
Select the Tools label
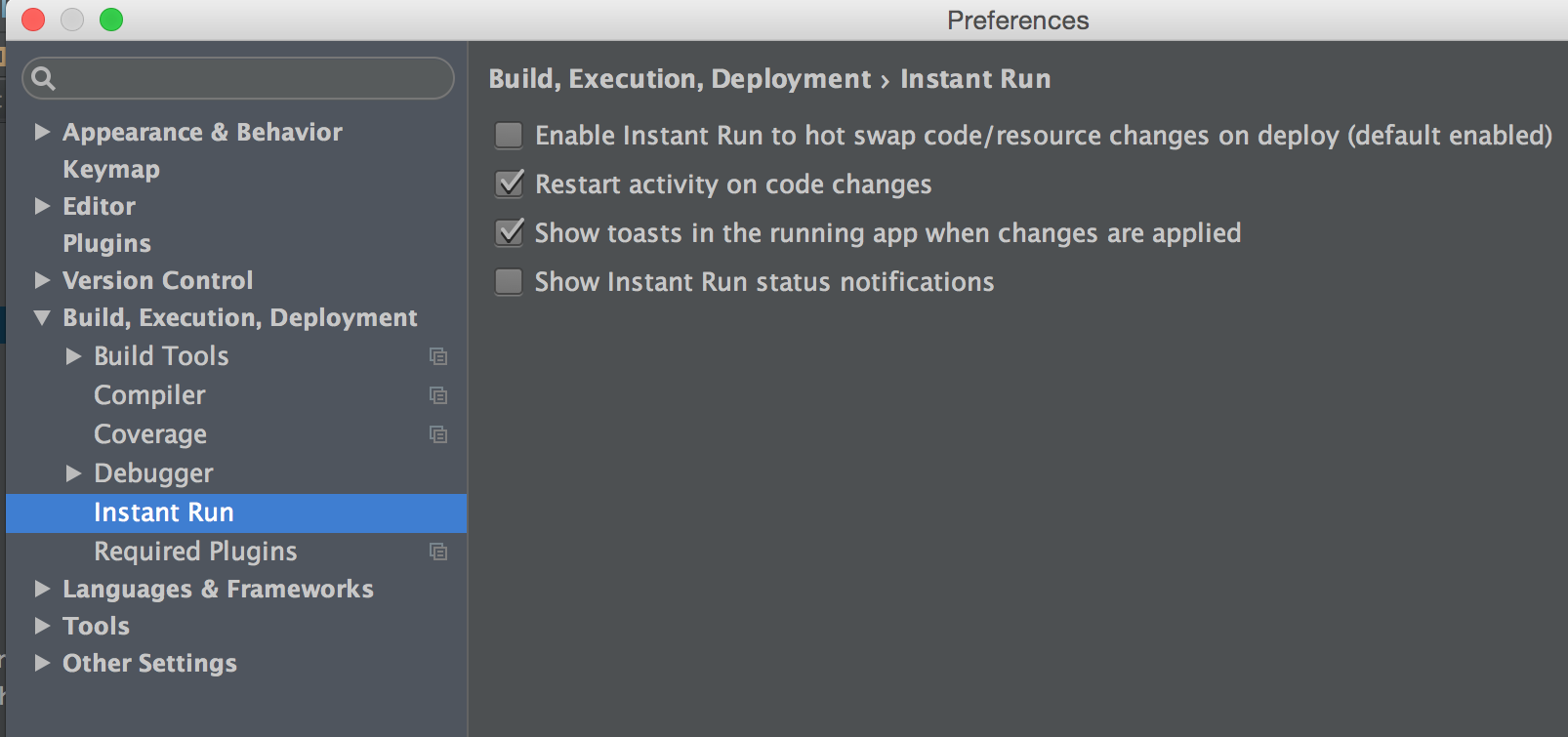pyautogui.click(x=96, y=626)
